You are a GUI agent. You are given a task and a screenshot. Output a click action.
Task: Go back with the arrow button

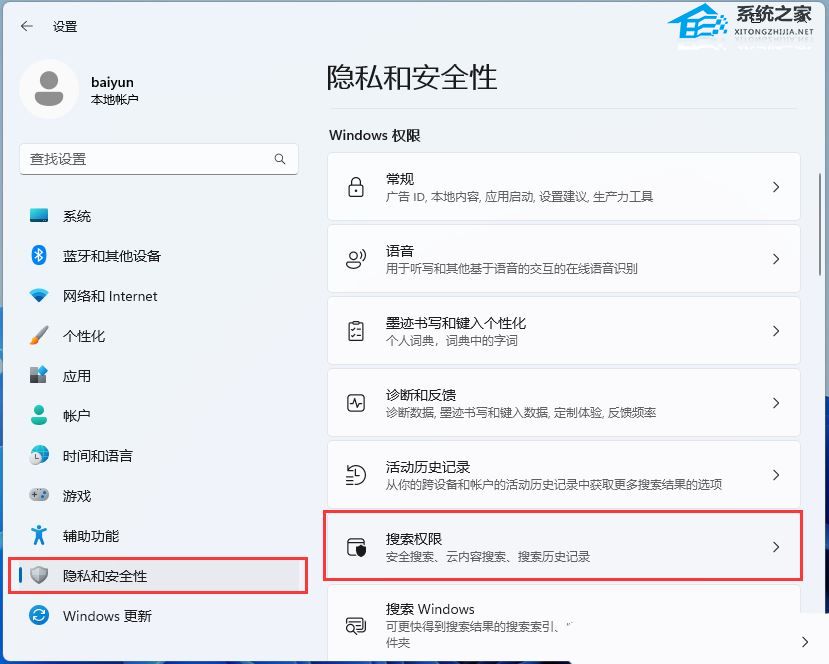(27, 26)
